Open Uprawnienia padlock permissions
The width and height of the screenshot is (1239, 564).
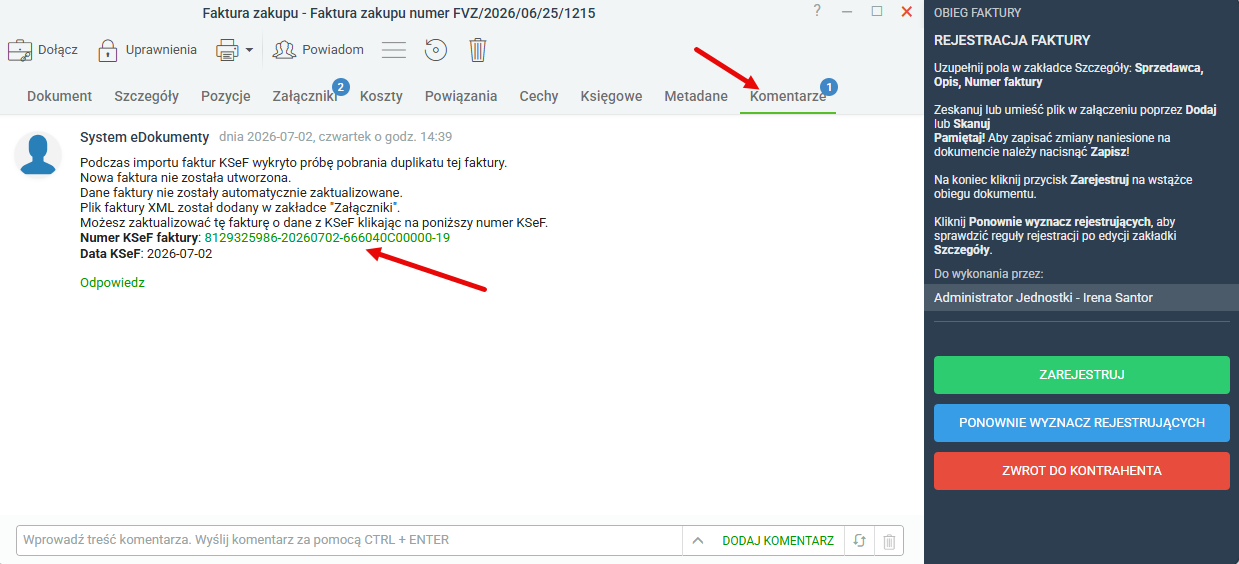coord(108,50)
